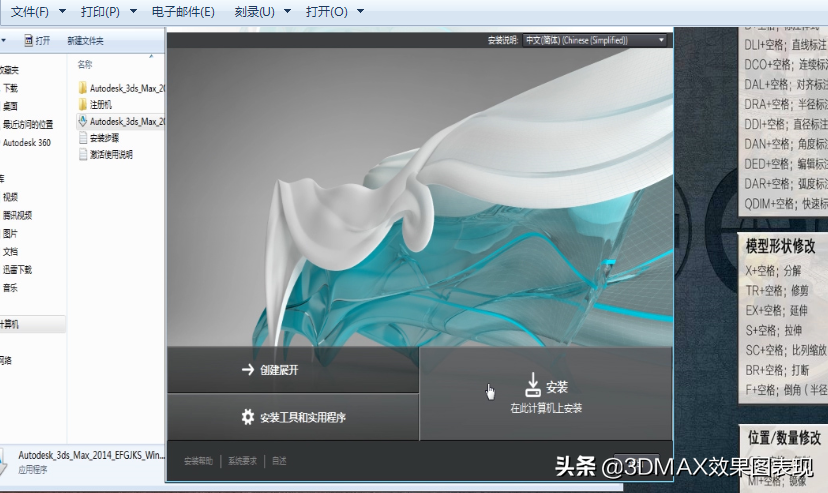Select 视频 library in navigation pane
This screenshot has width=828, height=493.
tap(10, 197)
